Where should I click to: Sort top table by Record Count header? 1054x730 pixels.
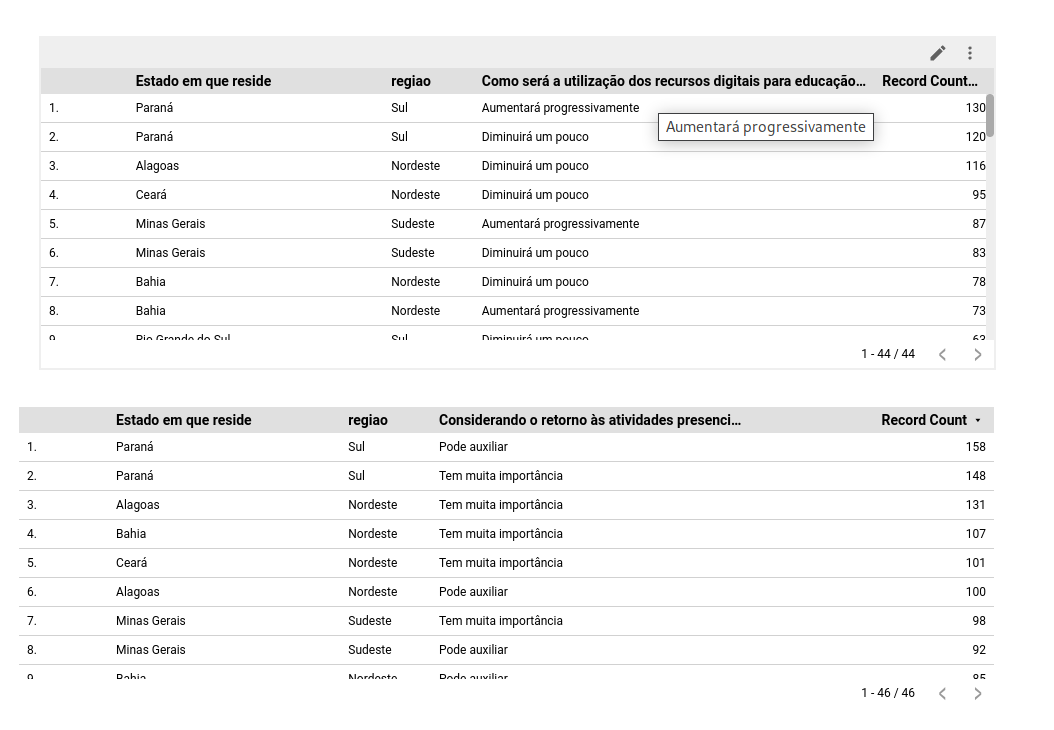coord(929,81)
